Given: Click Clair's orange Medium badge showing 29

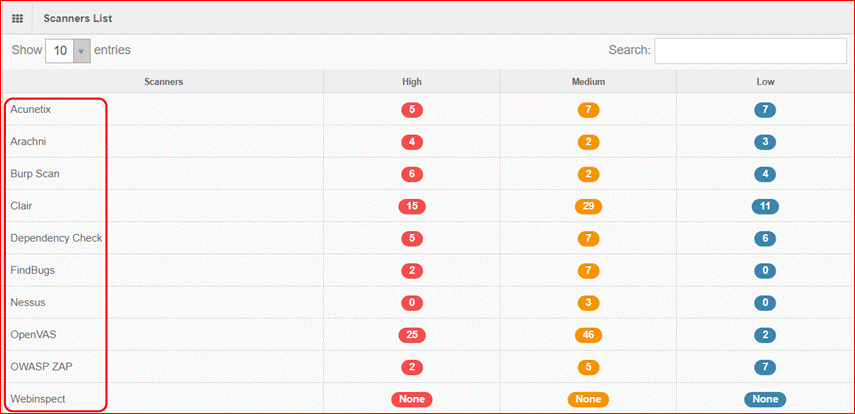Looking at the screenshot, I should coord(588,207).
